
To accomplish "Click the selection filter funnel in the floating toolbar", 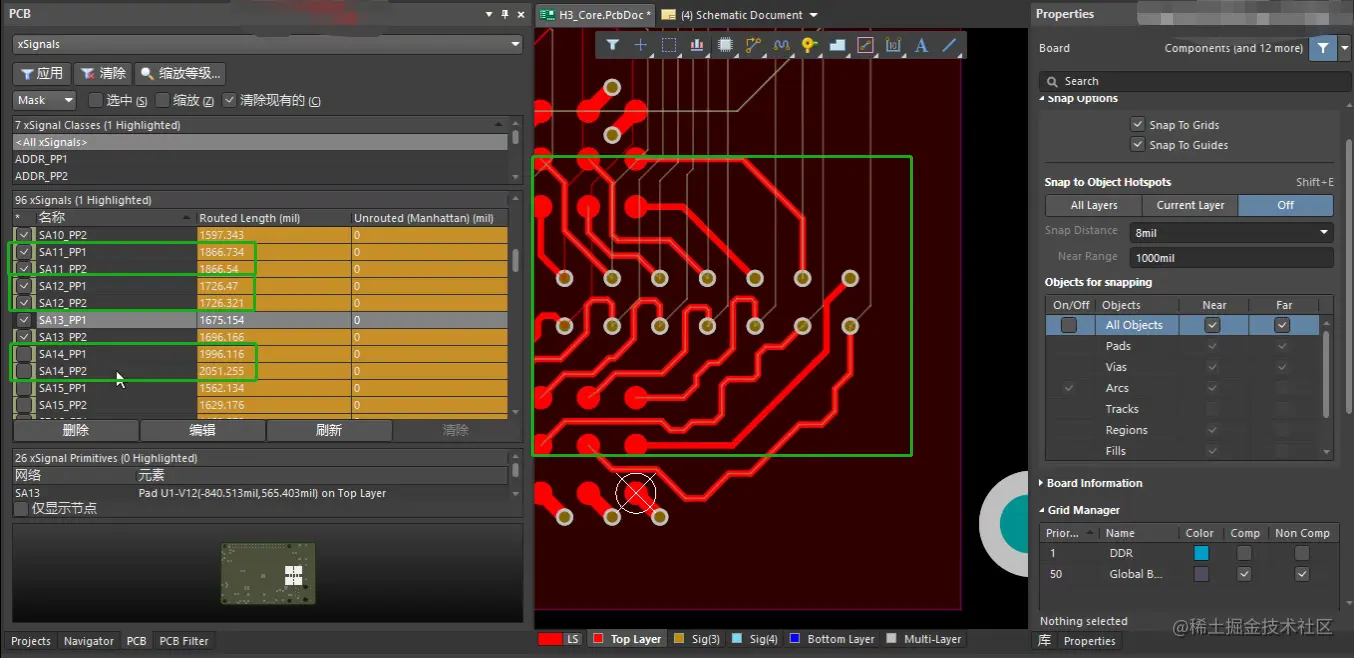I will point(612,45).
